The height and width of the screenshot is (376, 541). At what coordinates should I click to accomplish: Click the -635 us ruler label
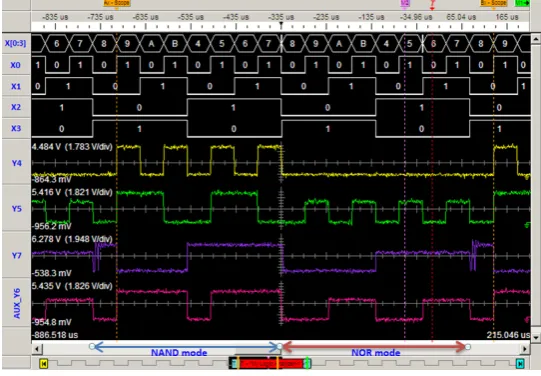click(x=145, y=17)
